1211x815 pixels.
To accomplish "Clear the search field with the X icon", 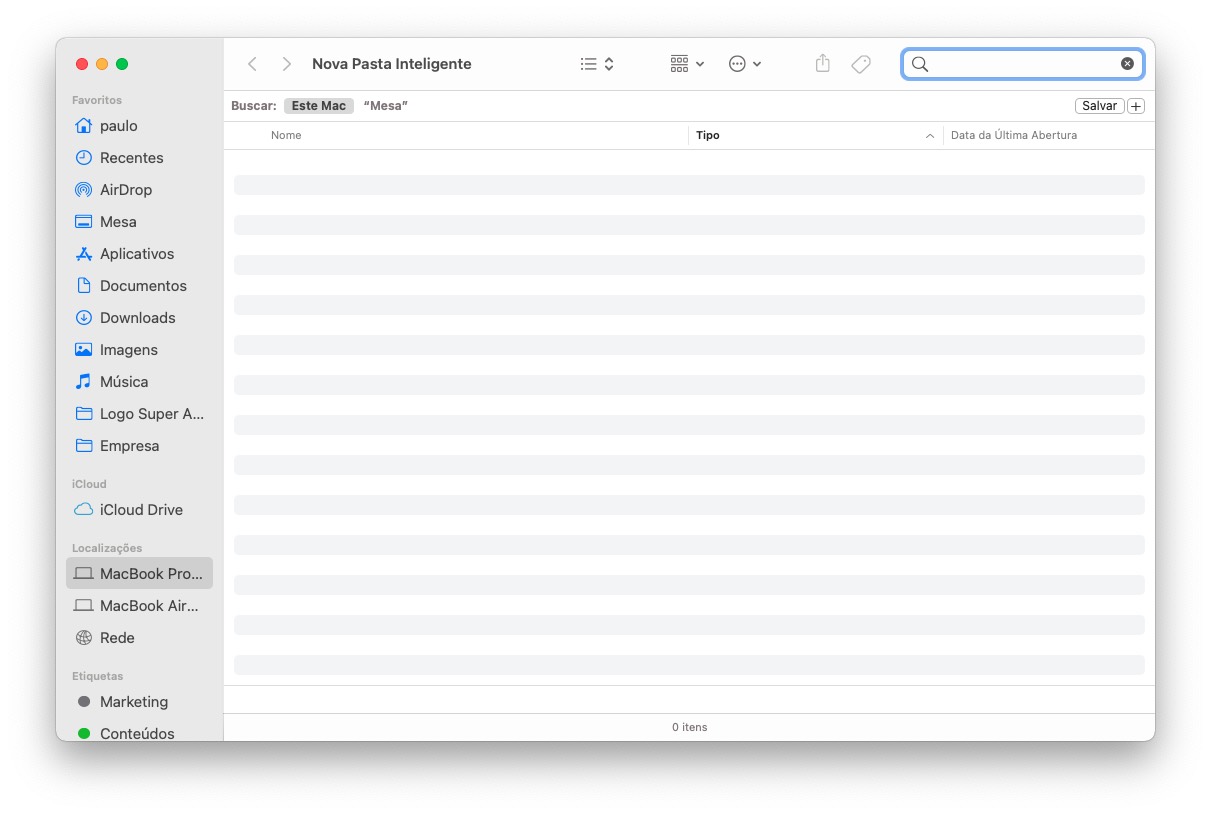I will 1127,64.
